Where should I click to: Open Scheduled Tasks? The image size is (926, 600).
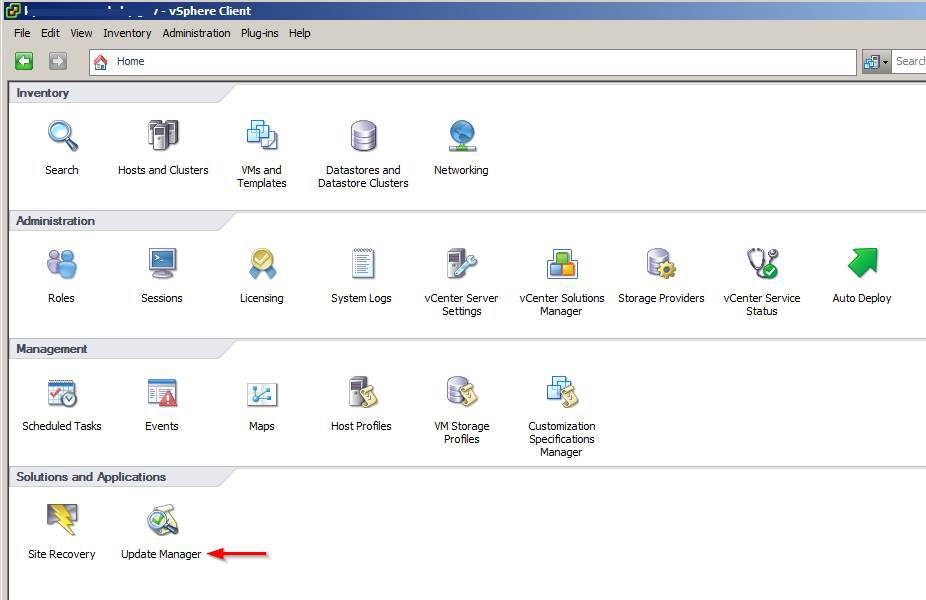(x=62, y=393)
